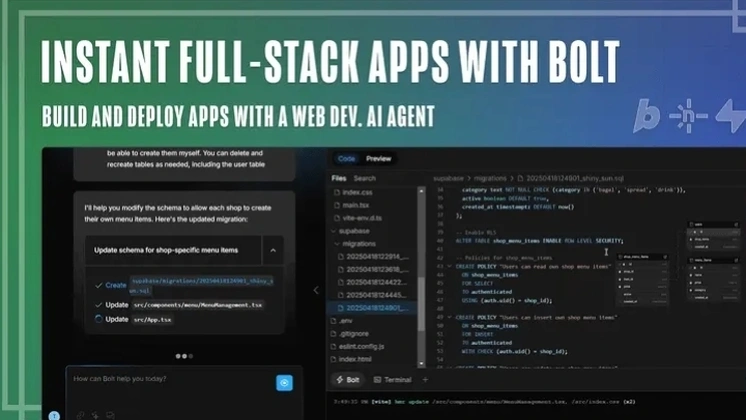Click the plus icon beside Terminal tab
746x420 pixels.
(425, 380)
